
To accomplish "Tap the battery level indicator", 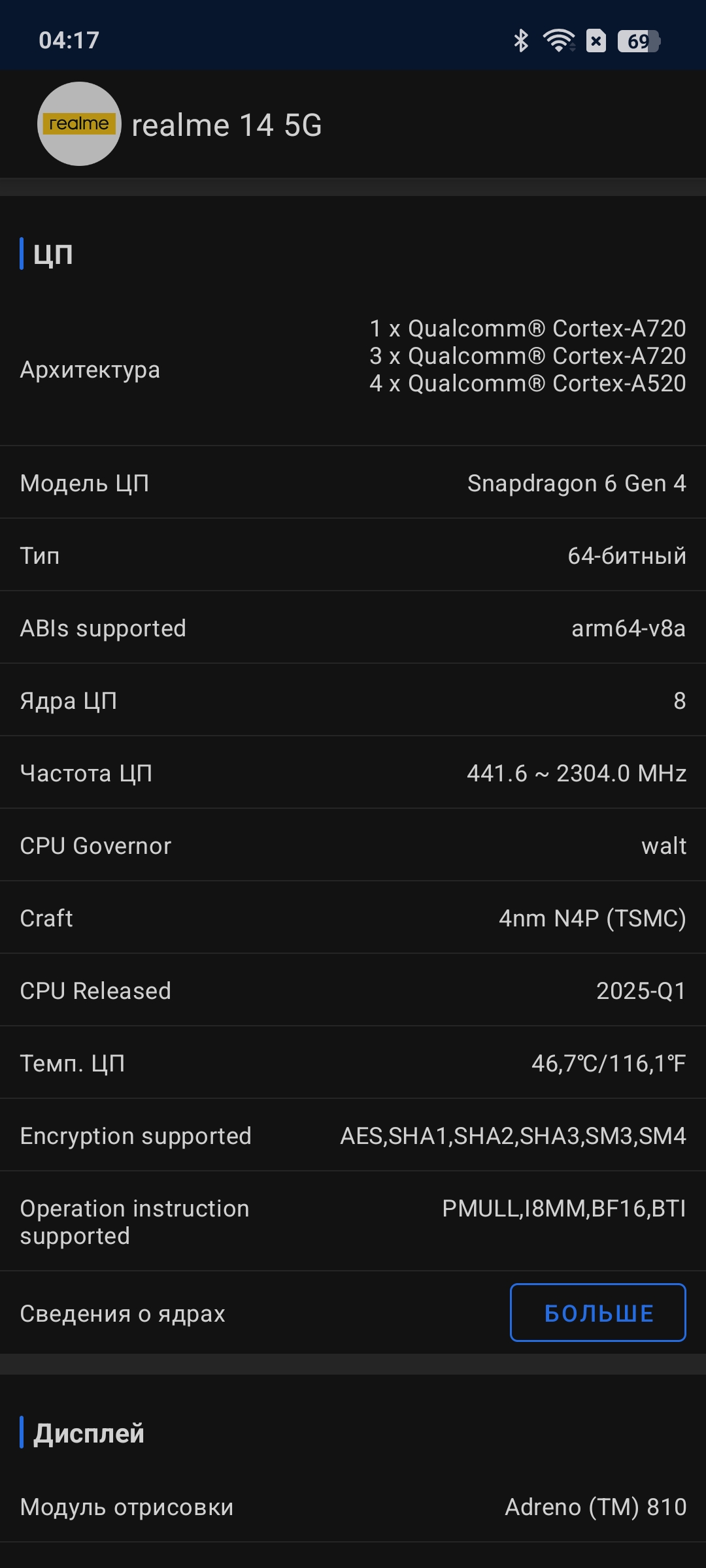I will click(x=639, y=41).
